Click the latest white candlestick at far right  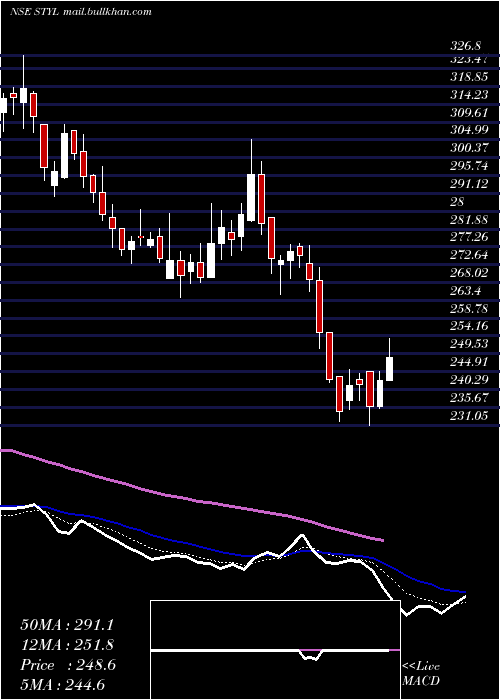pos(389,369)
